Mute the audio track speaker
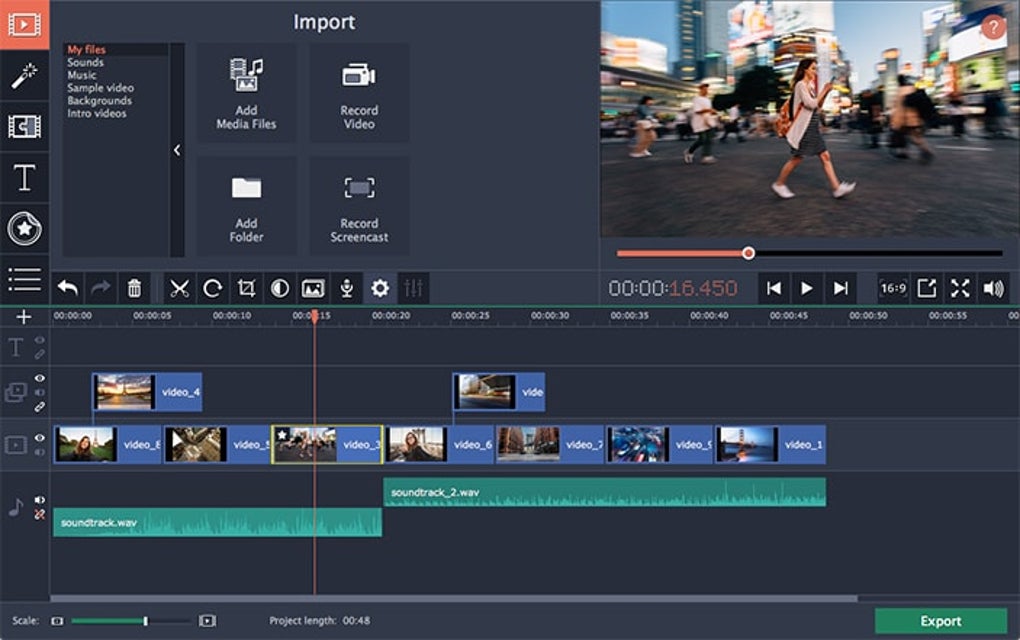This screenshot has width=1020, height=640. pos(40,499)
